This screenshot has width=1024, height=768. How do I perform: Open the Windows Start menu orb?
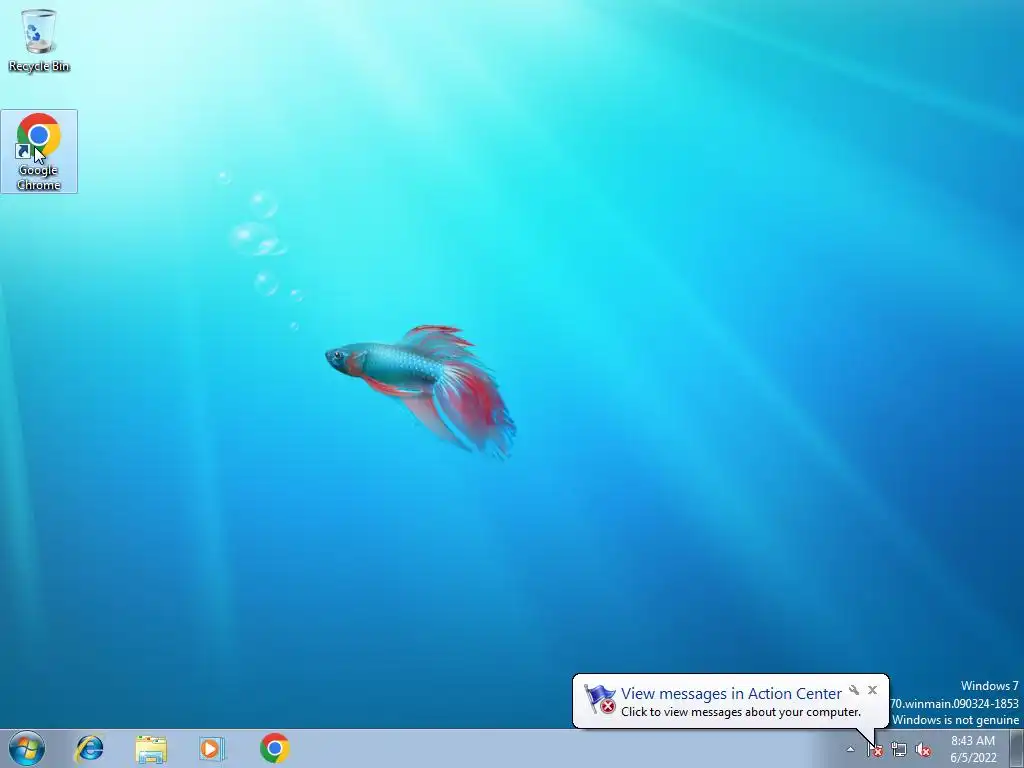(27, 748)
